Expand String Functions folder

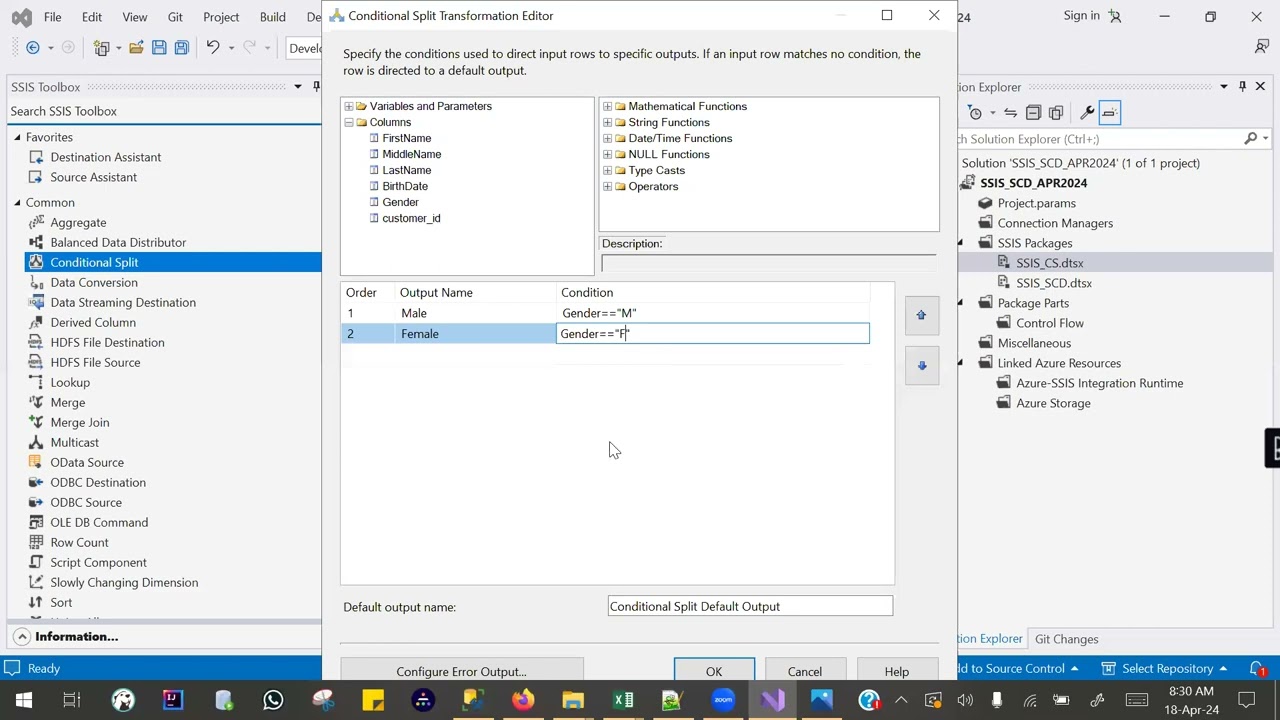(607, 122)
